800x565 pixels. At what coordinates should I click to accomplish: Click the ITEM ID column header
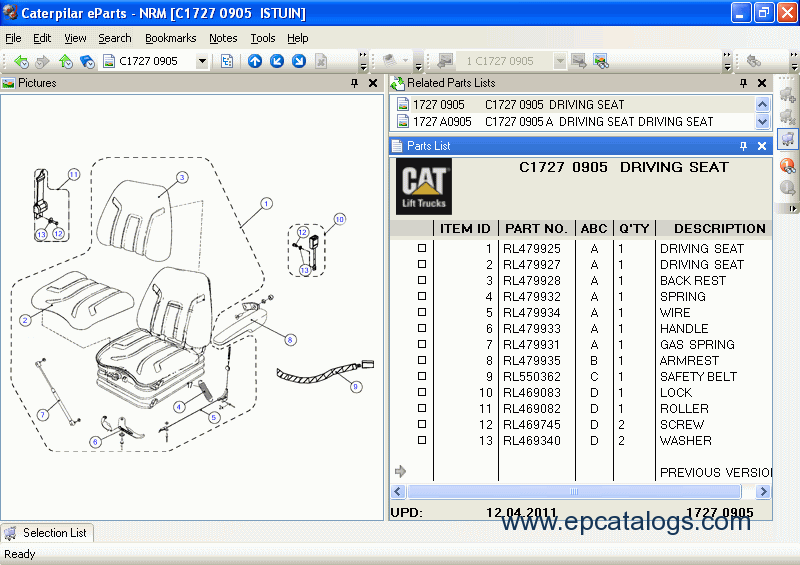465,228
